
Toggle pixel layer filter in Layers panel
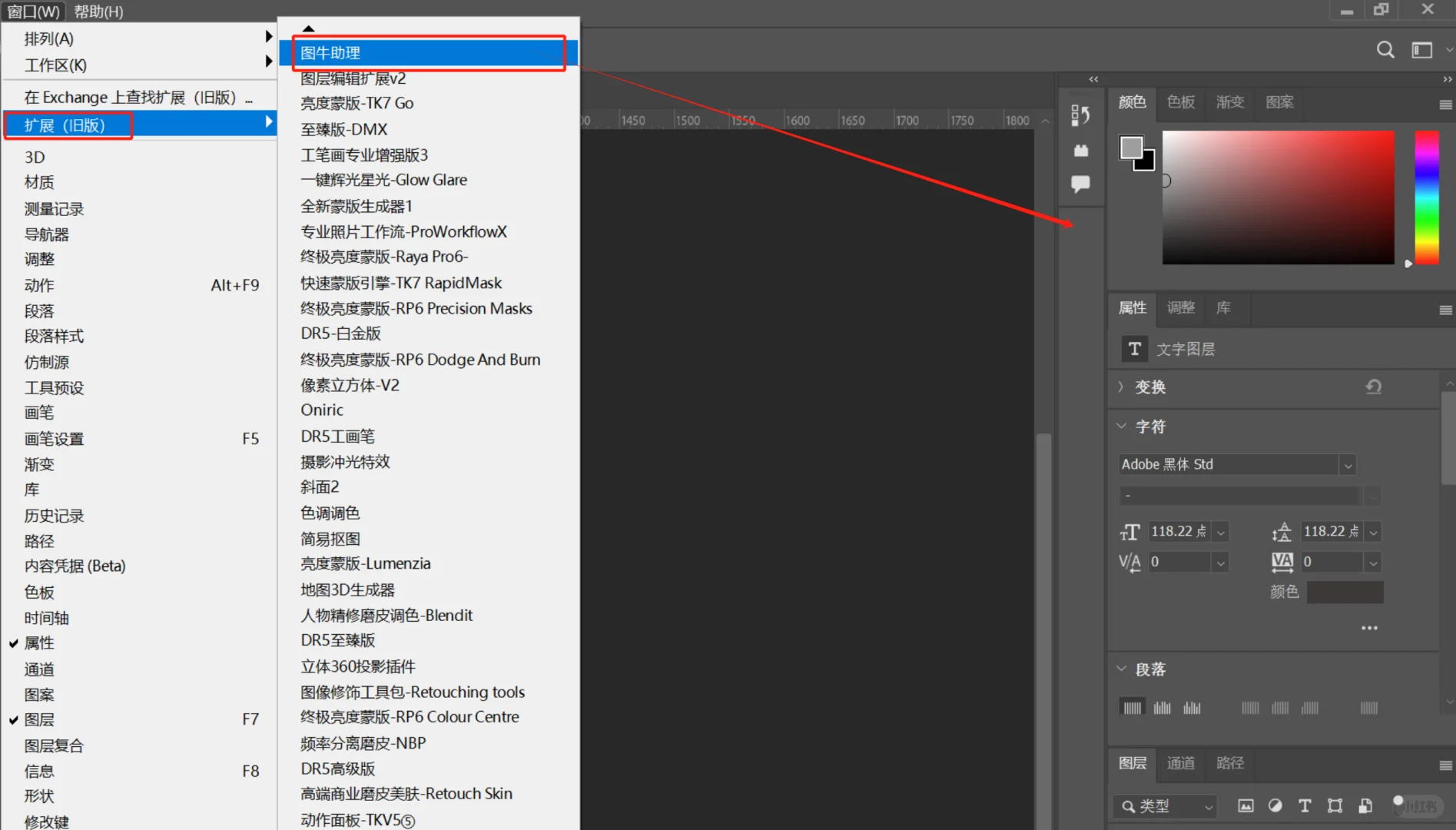tap(1245, 805)
